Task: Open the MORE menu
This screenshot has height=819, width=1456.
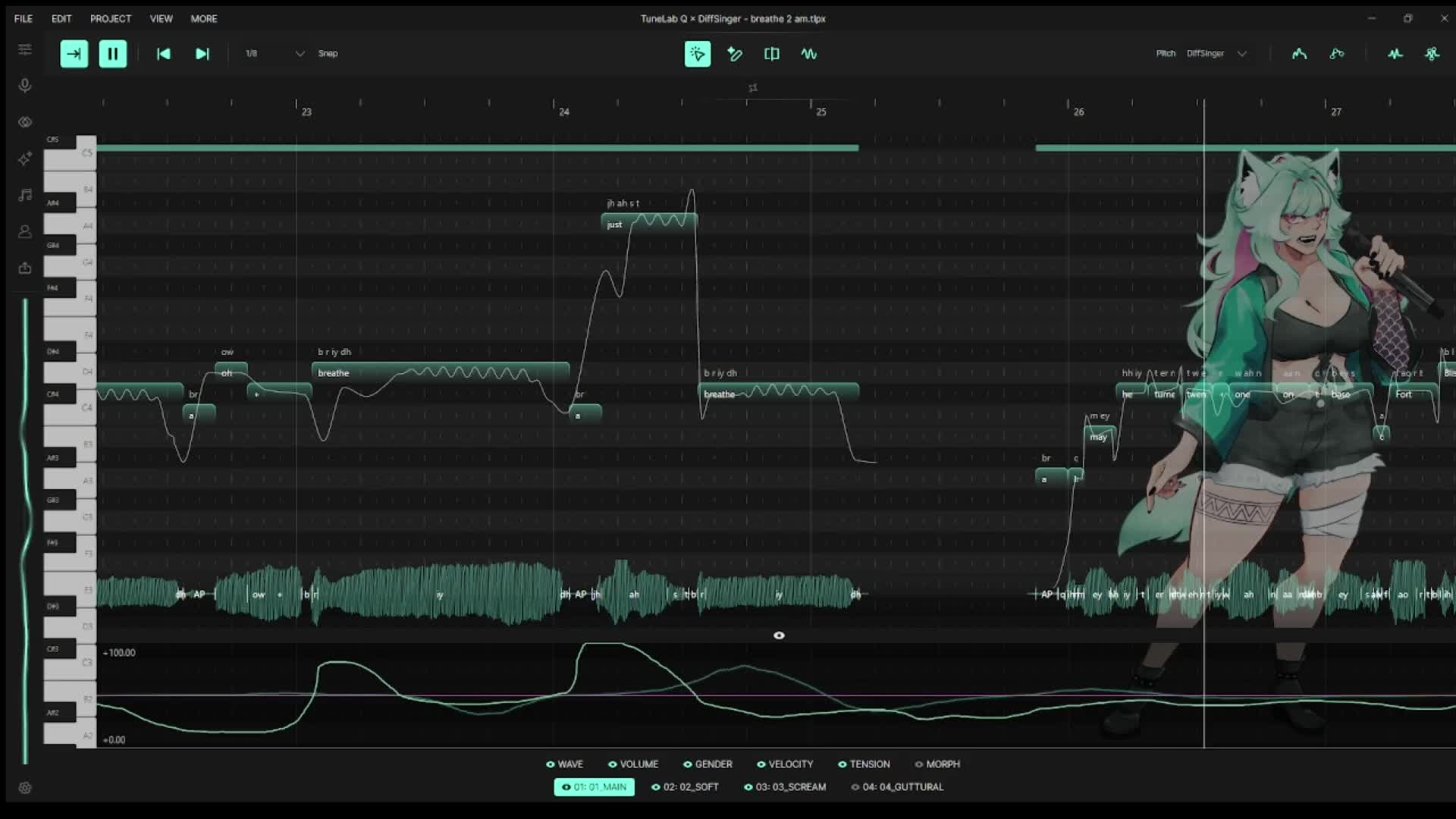Action: [x=204, y=18]
